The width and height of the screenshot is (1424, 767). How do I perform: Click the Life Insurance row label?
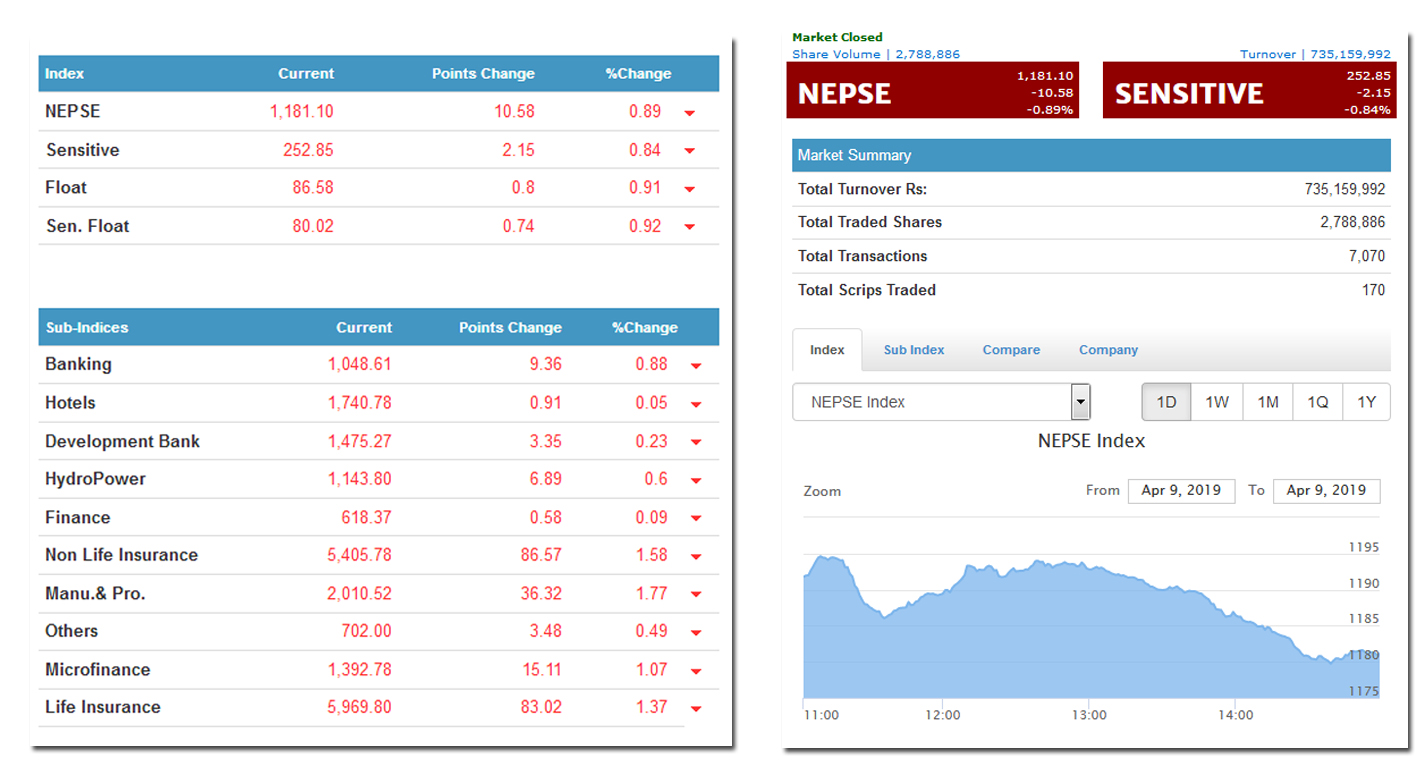point(102,707)
